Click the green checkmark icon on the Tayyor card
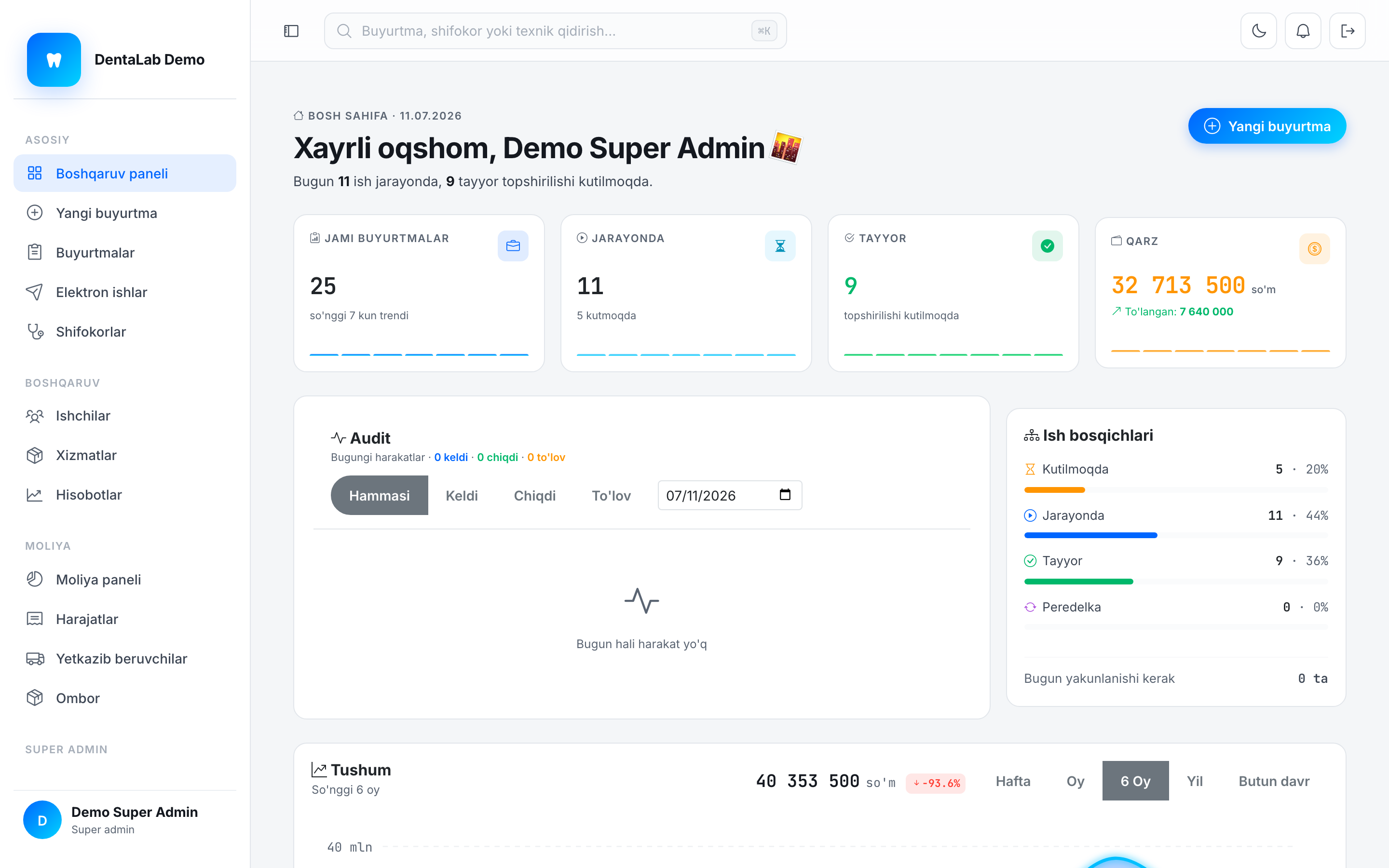The height and width of the screenshot is (868, 1389). click(x=1048, y=246)
